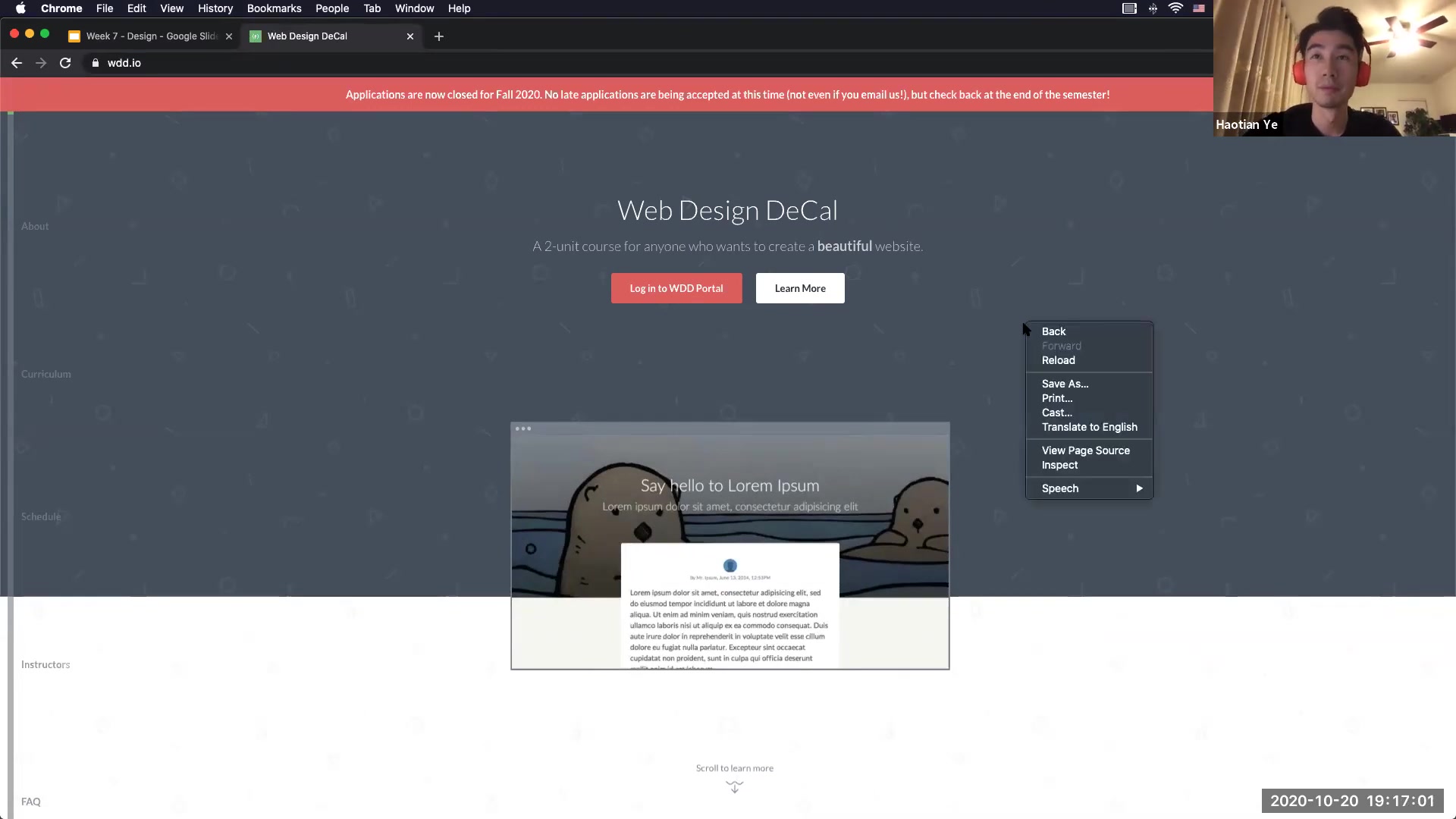
Task: Toggle the Bluetooth menu bar icon
Action: pos(1153,8)
